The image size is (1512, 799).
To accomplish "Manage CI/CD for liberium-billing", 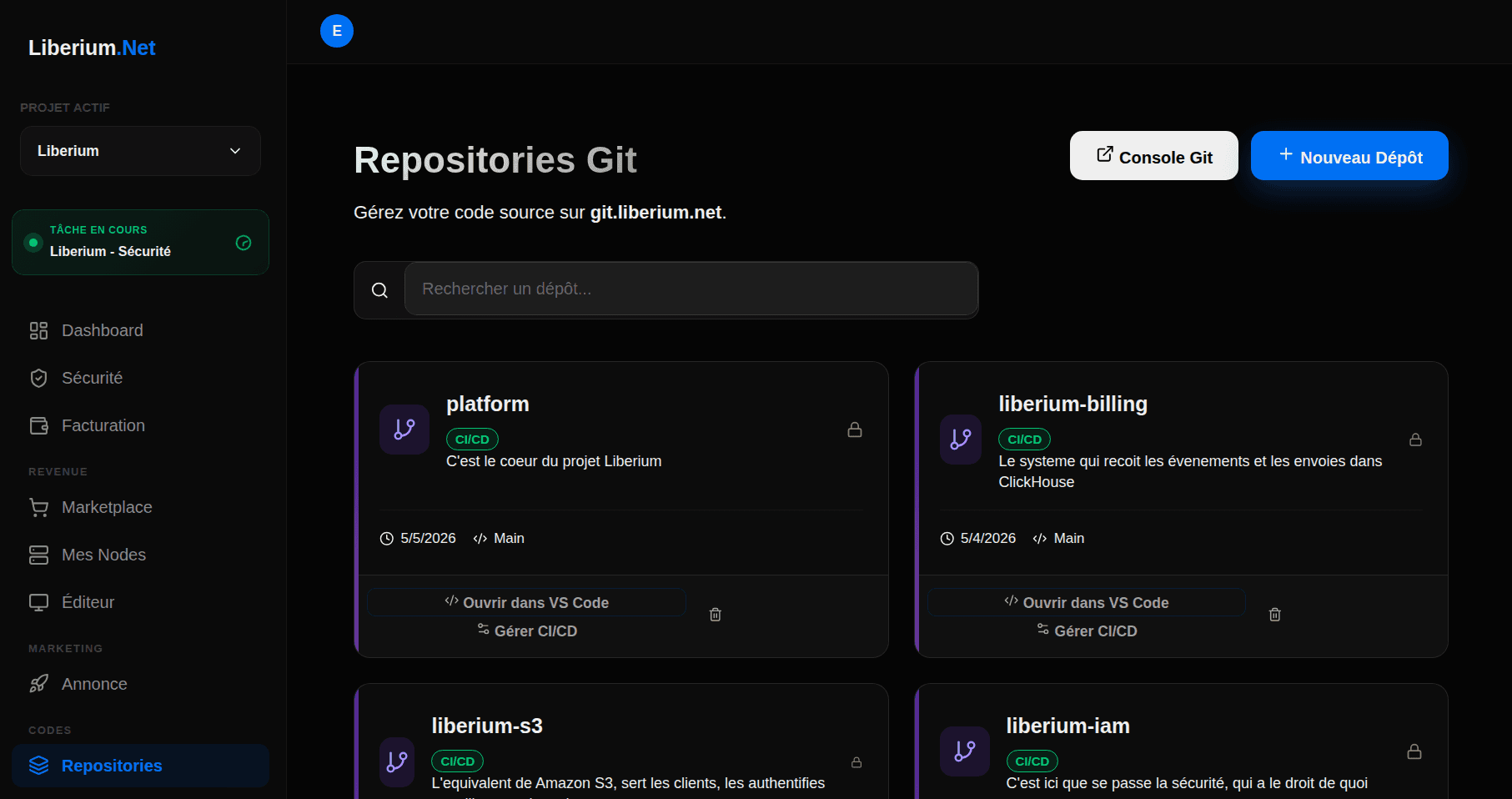I will click(1087, 631).
